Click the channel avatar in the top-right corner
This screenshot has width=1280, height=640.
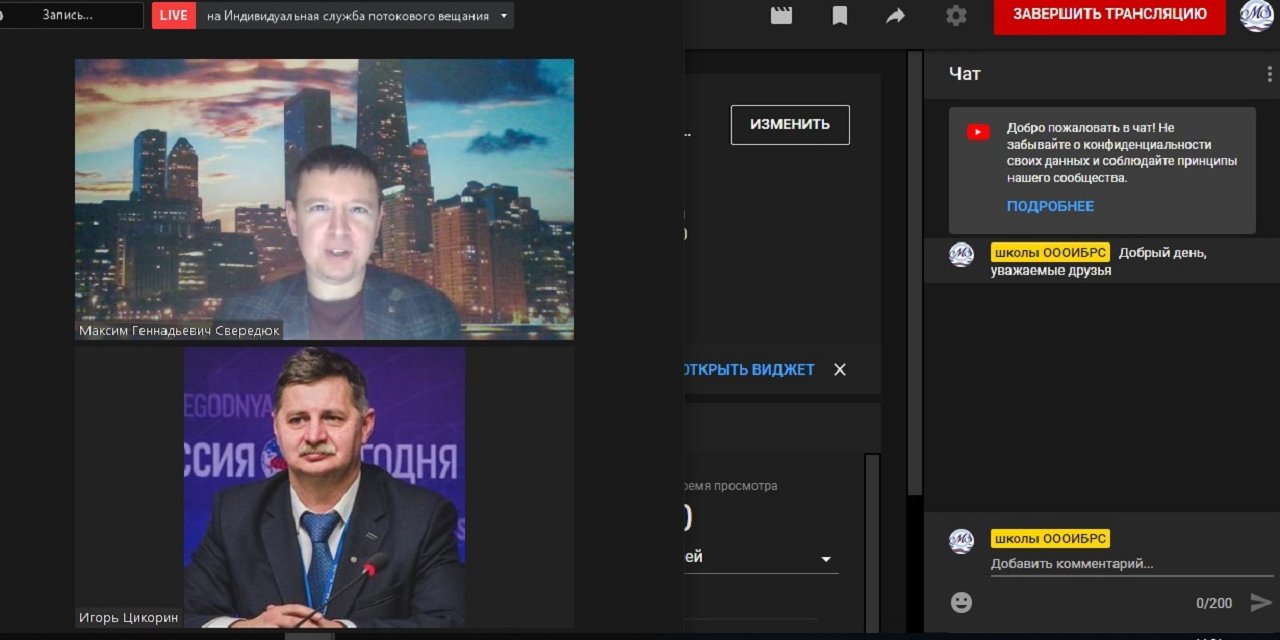coord(1258,16)
